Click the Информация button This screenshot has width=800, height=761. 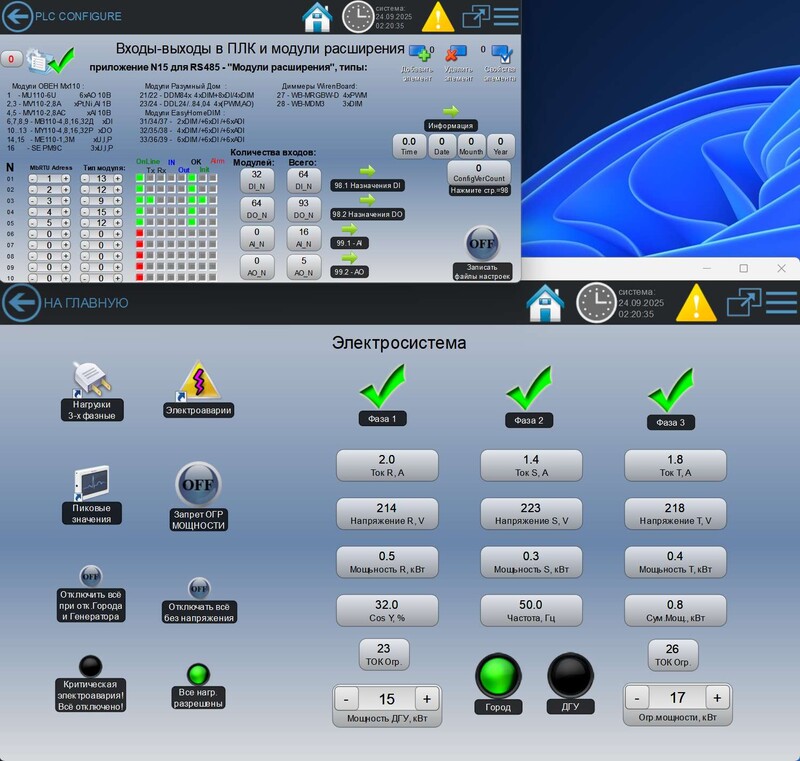[x=451, y=125]
